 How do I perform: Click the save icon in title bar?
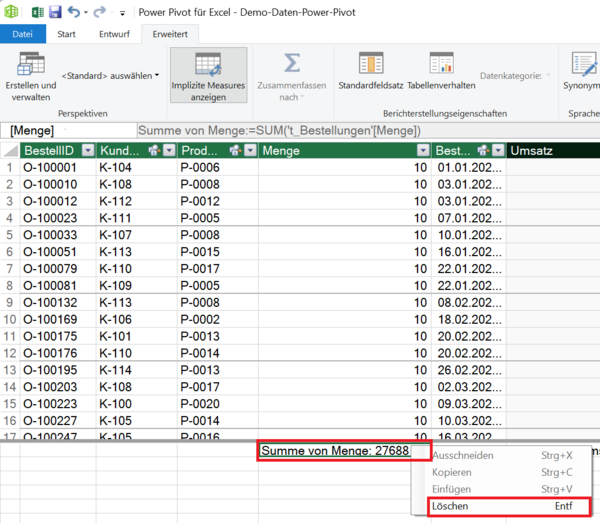click(55, 12)
